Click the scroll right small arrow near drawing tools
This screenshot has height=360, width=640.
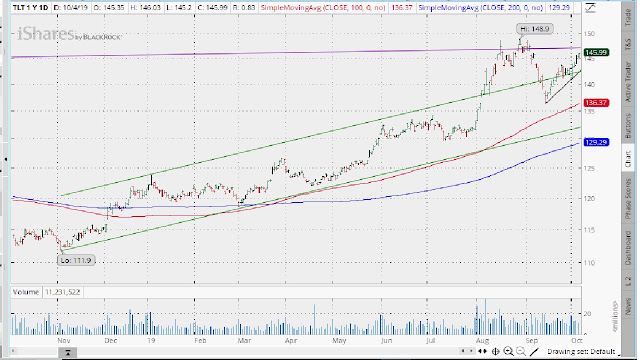click(471, 351)
